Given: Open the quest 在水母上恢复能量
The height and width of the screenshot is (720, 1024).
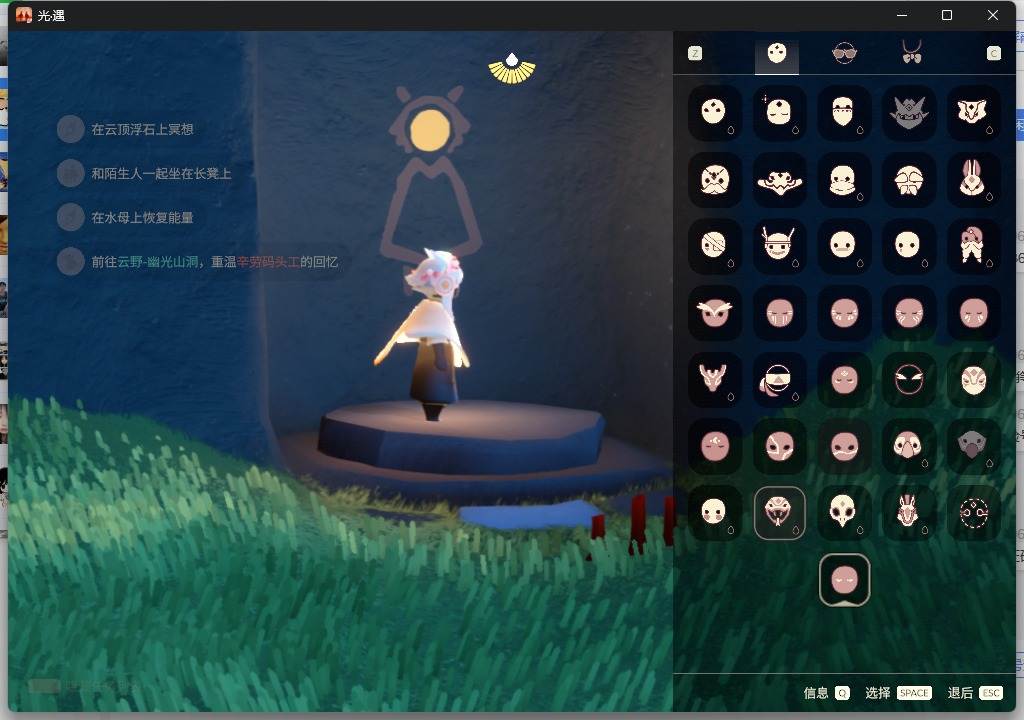Looking at the screenshot, I should click(x=125, y=218).
